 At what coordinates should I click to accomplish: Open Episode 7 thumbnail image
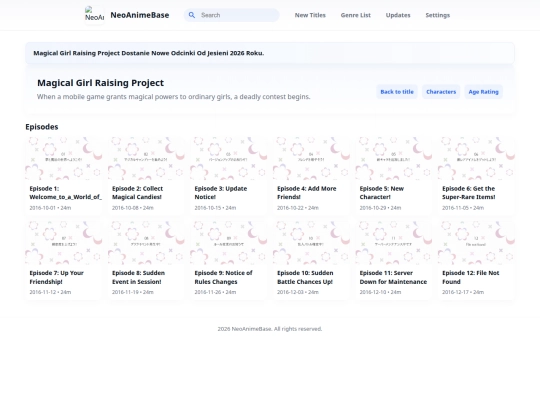[64, 243]
